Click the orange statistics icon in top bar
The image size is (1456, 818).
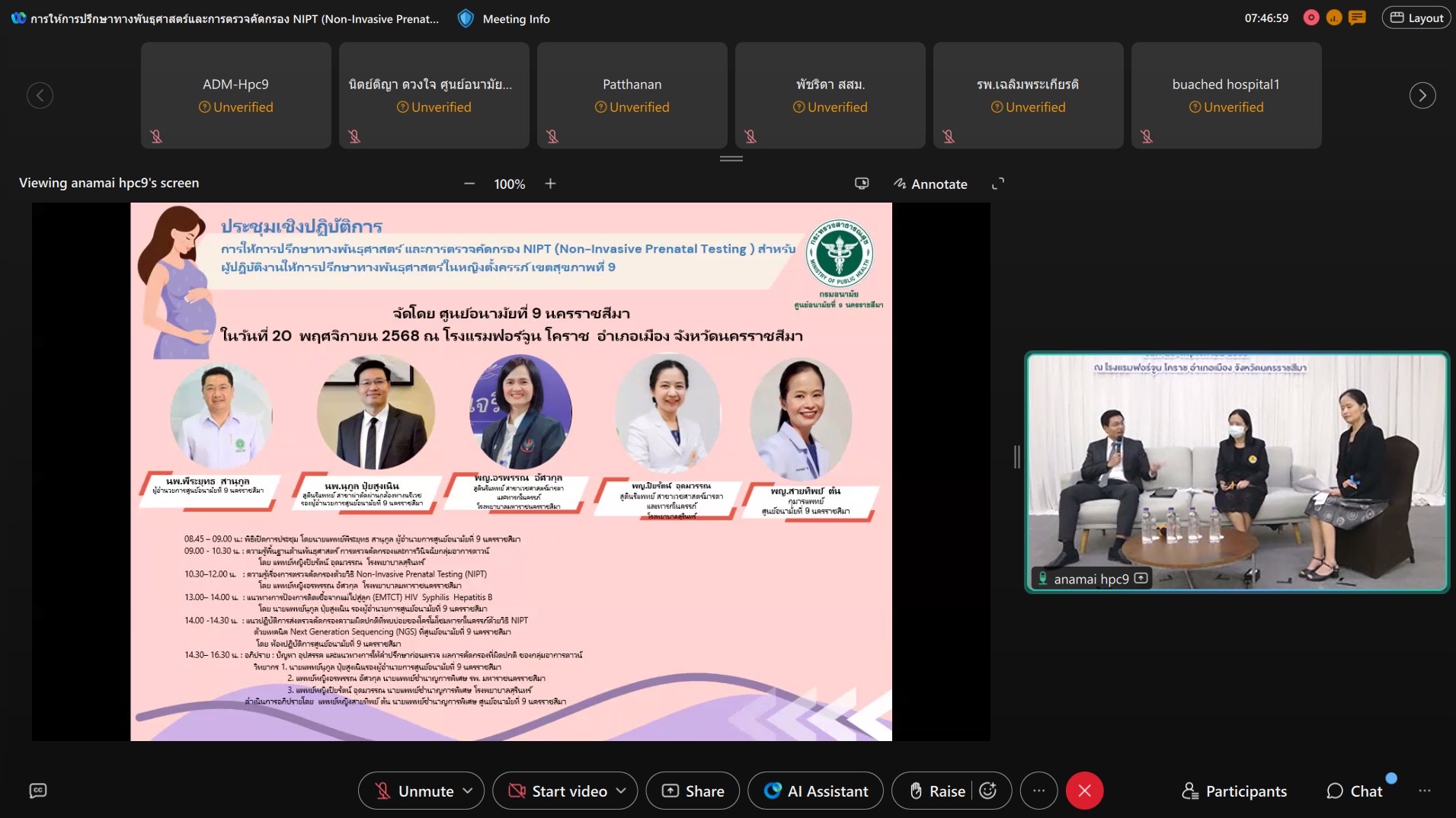click(x=1334, y=18)
